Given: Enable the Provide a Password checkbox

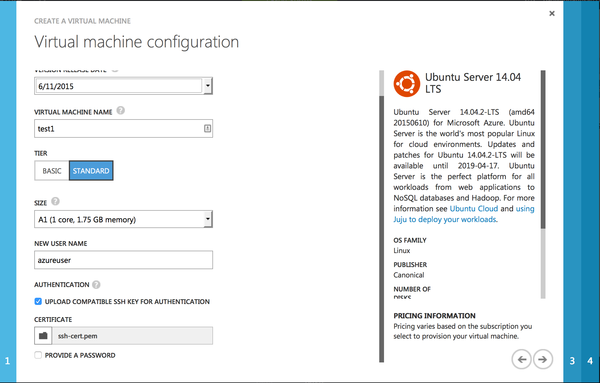Looking at the screenshot, I should [38, 355].
